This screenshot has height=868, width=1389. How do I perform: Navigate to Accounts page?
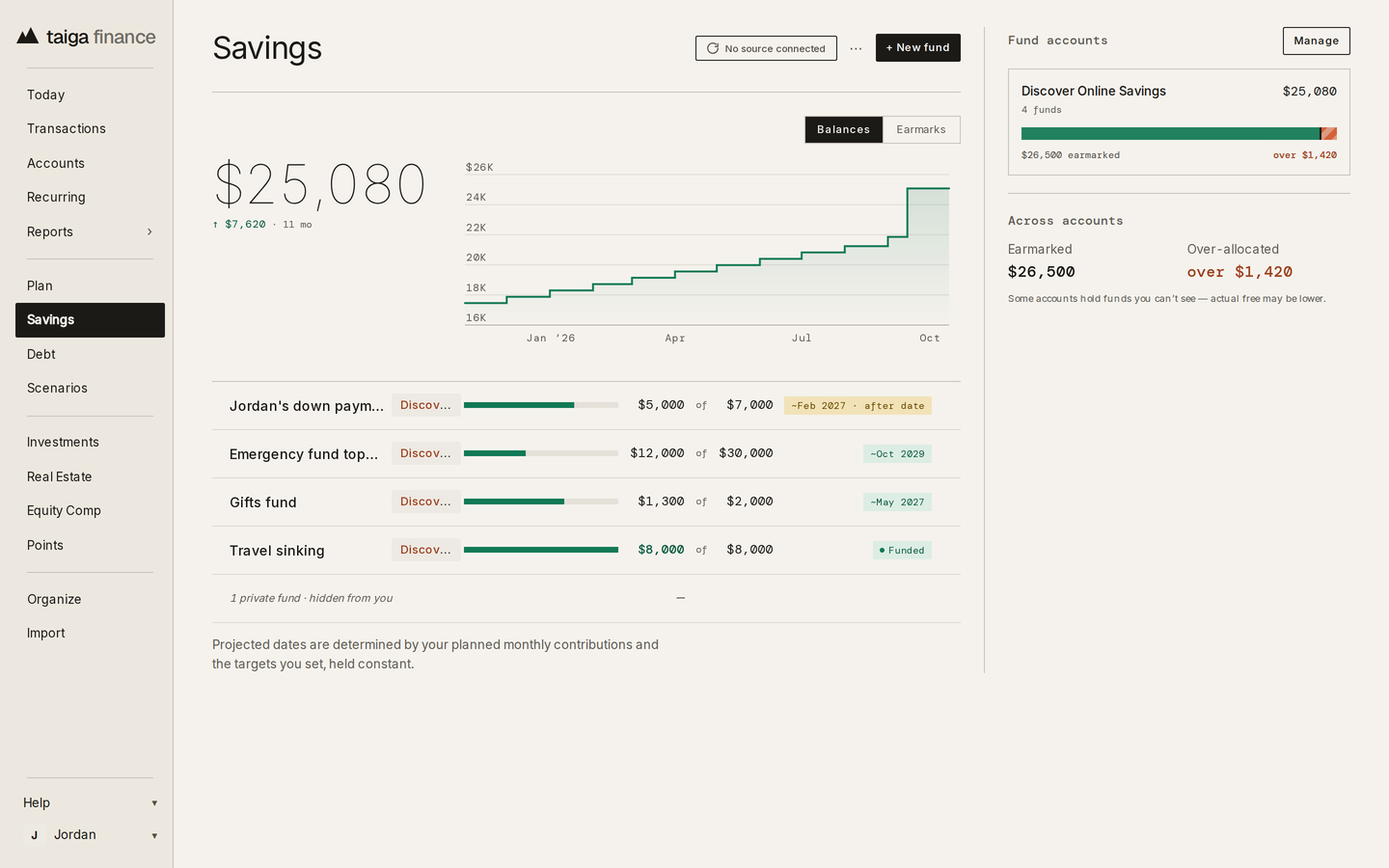coord(90,163)
